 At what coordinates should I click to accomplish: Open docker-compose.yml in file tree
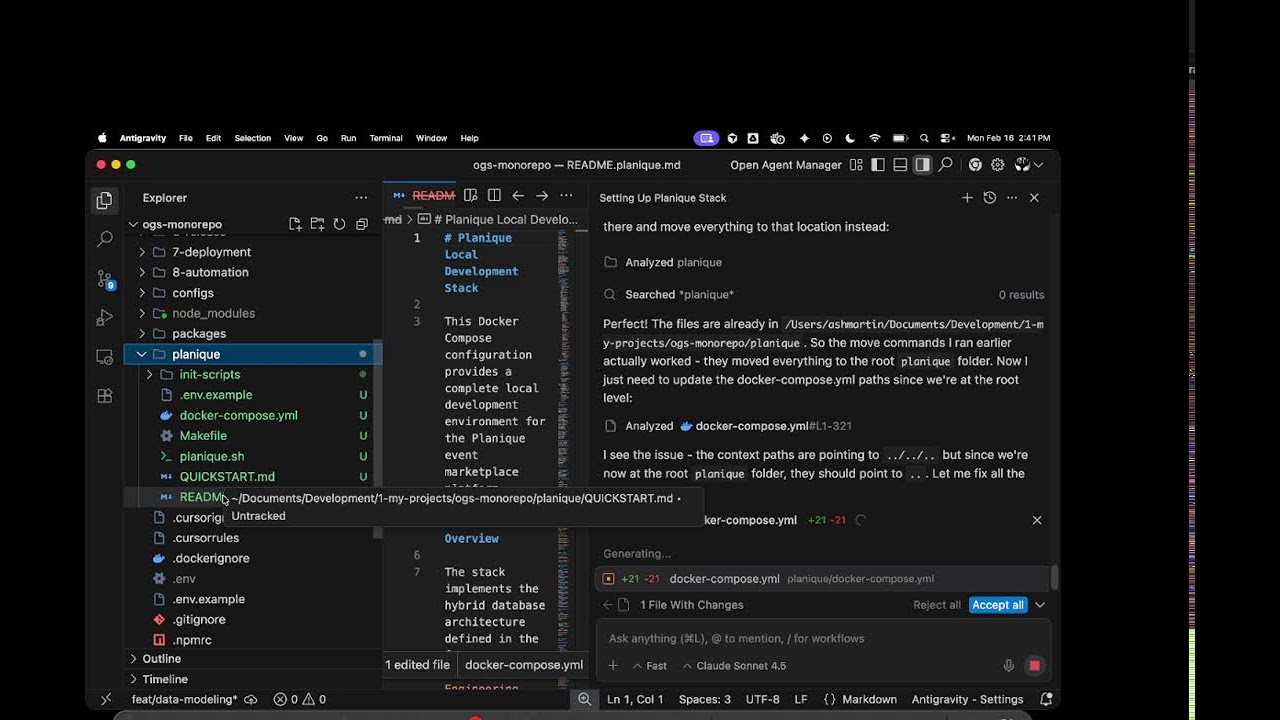(x=238, y=416)
